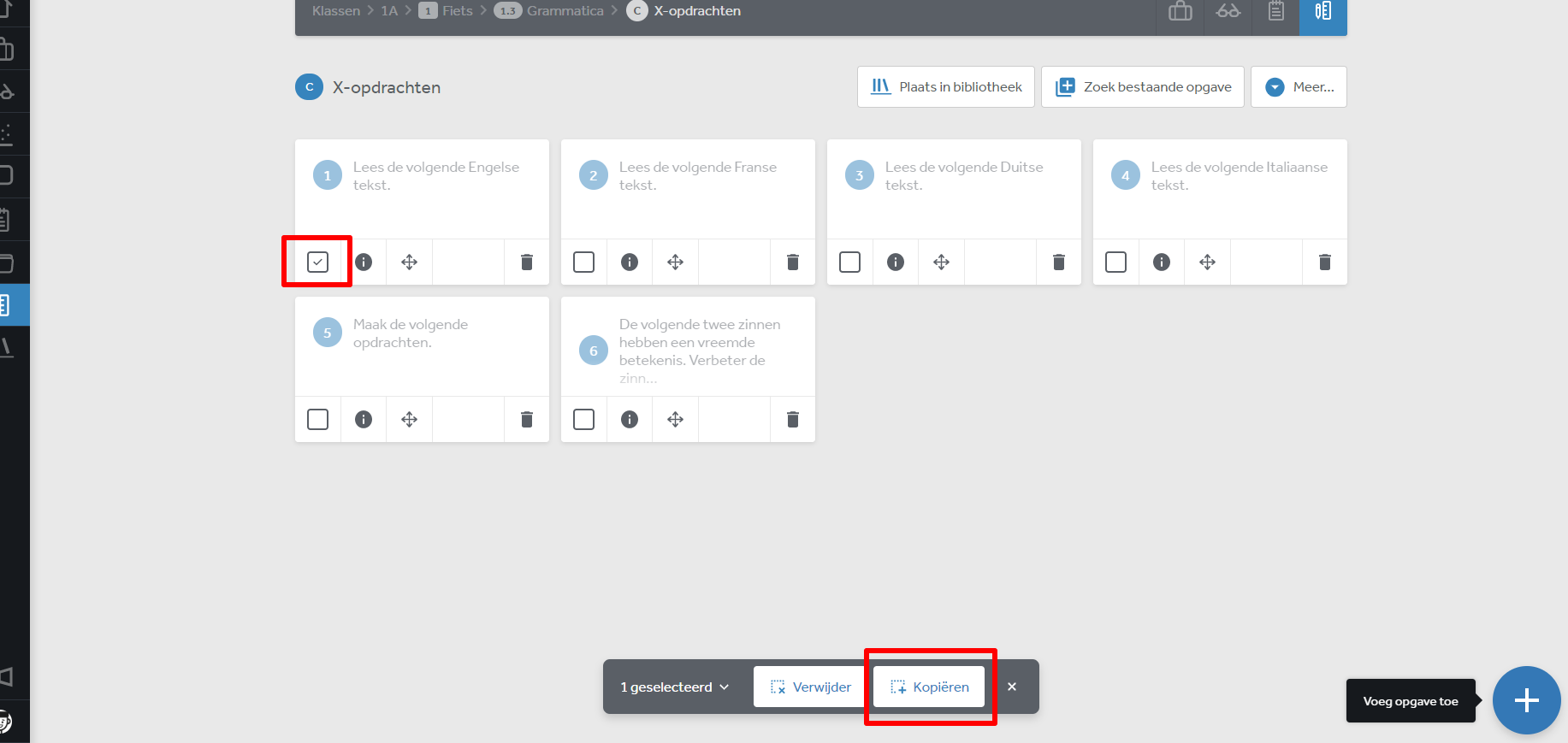1568x743 pixels.
Task: Click move icon on Engelse tekst card
Action: click(409, 262)
